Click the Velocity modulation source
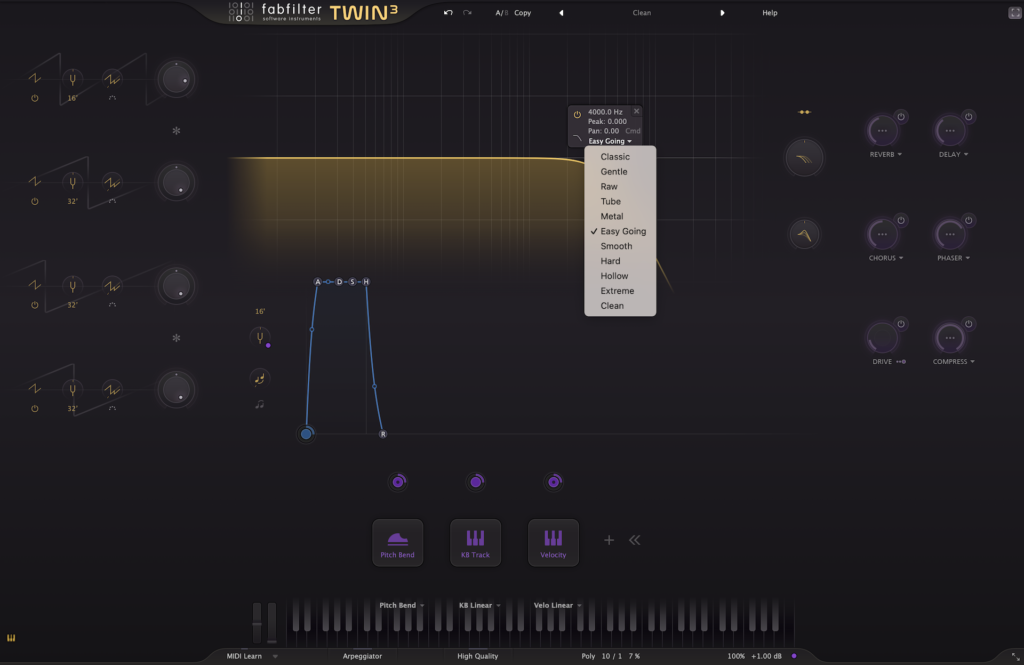The height and width of the screenshot is (665, 1024). [553, 543]
